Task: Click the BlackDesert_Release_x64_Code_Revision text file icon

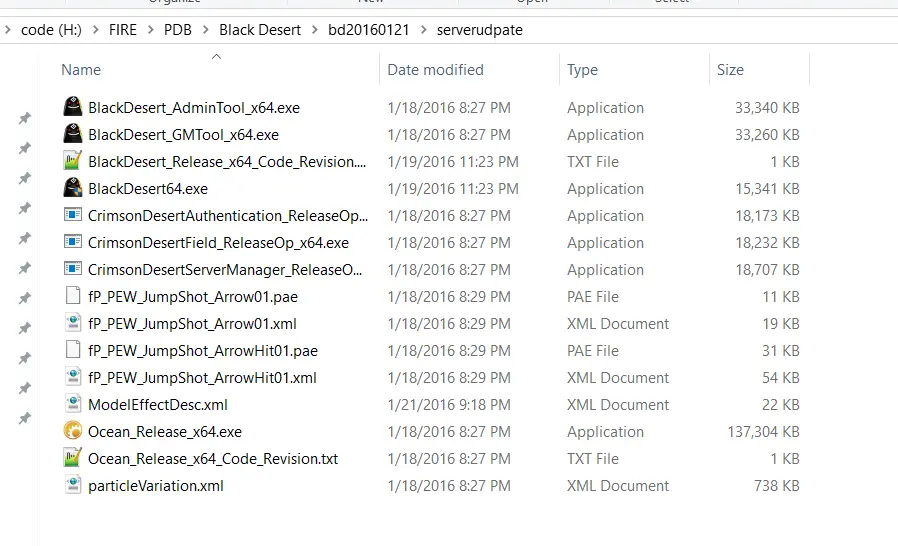Action: tap(73, 160)
